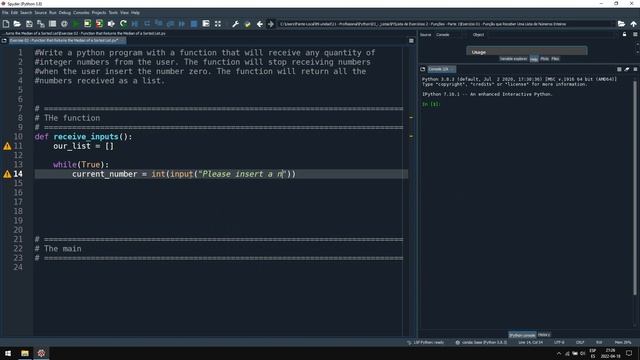Click the forward arrow in toolbar

point(271,24)
